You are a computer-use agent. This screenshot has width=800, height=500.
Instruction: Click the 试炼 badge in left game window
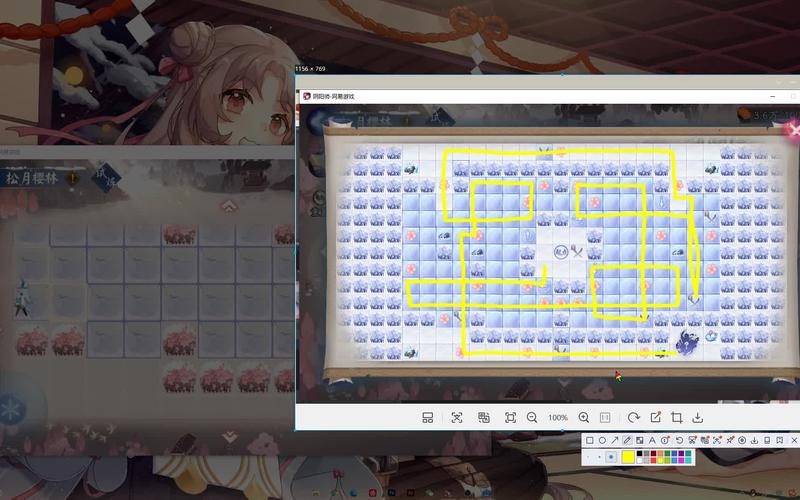[105, 177]
